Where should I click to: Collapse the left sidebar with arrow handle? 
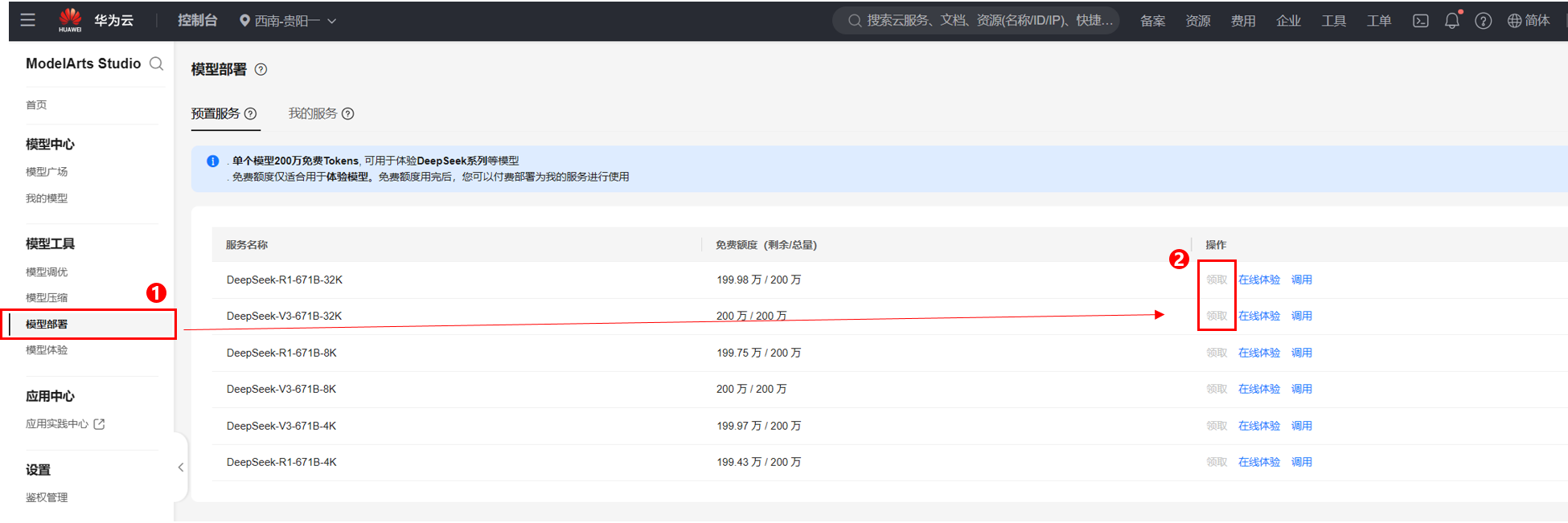click(181, 468)
